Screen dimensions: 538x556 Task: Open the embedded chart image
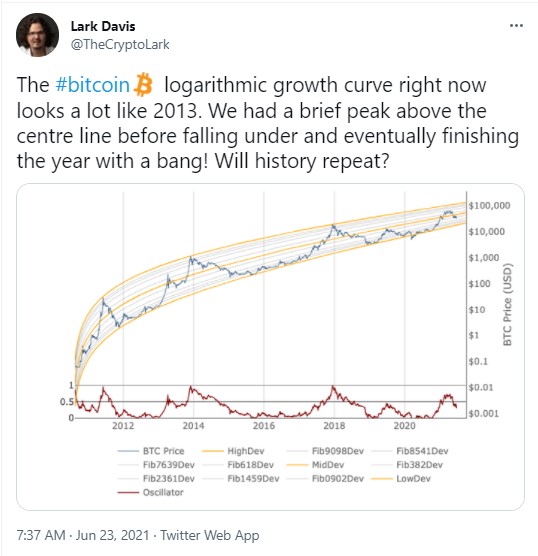click(x=270, y=347)
